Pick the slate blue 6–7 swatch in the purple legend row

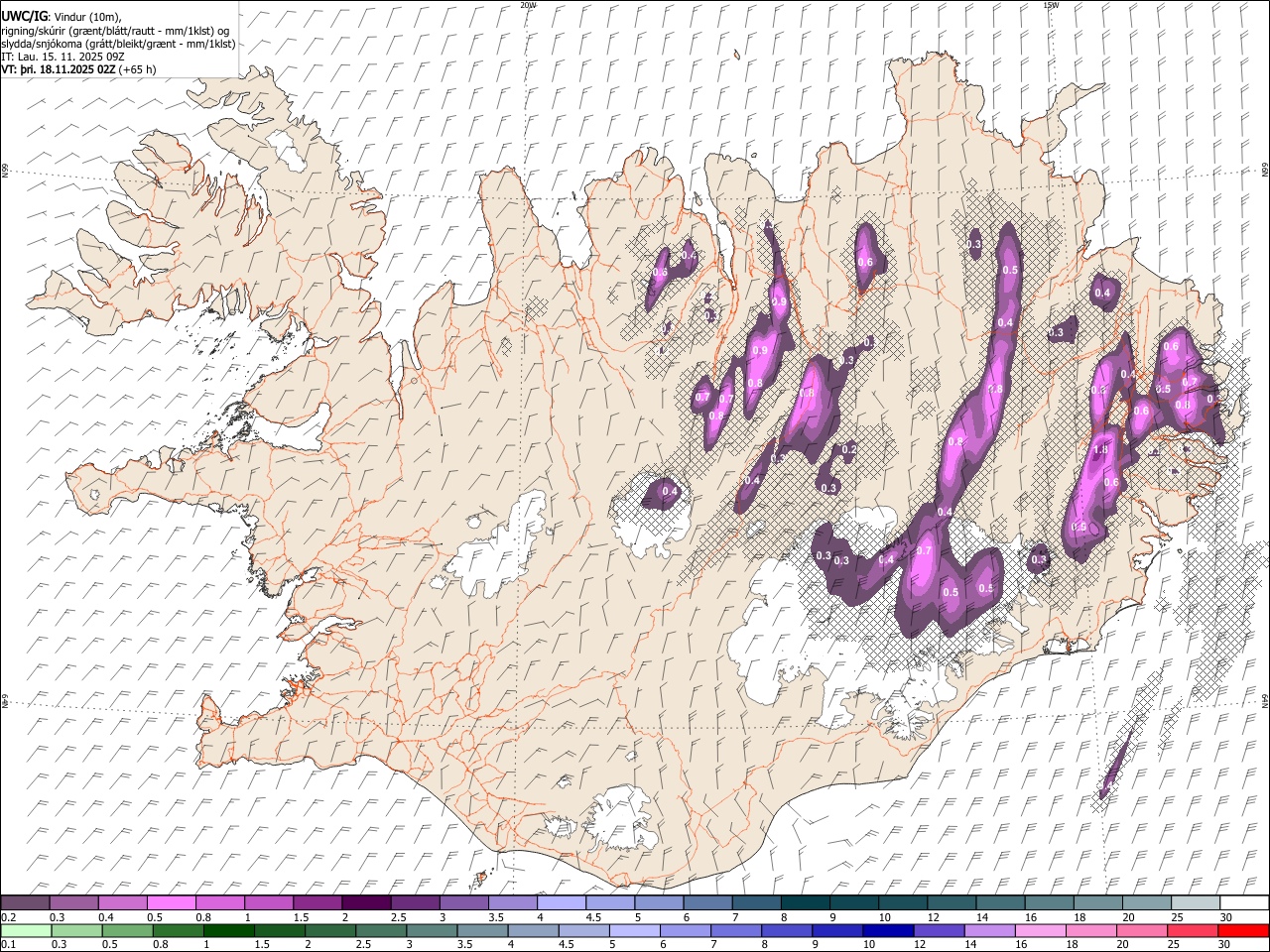click(707, 903)
